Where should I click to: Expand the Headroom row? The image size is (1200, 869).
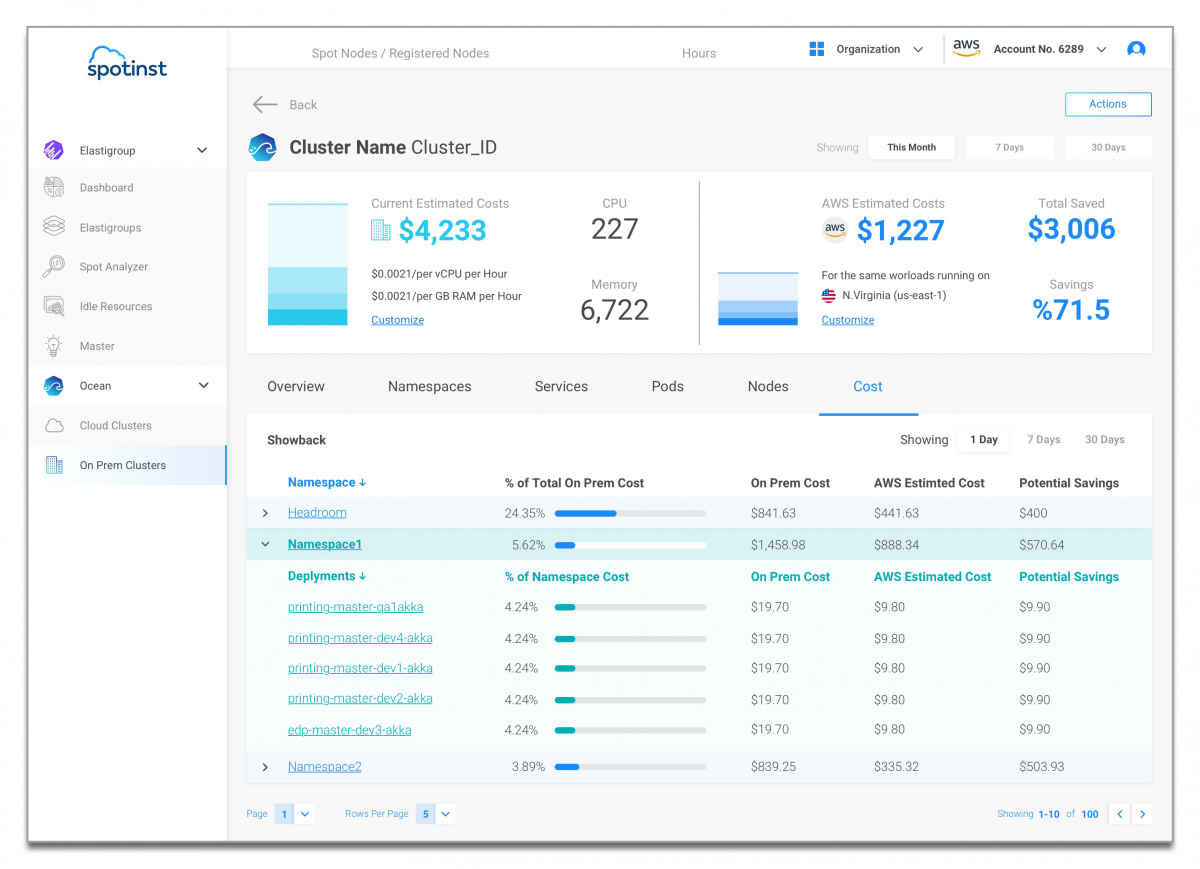coord(265,513)
